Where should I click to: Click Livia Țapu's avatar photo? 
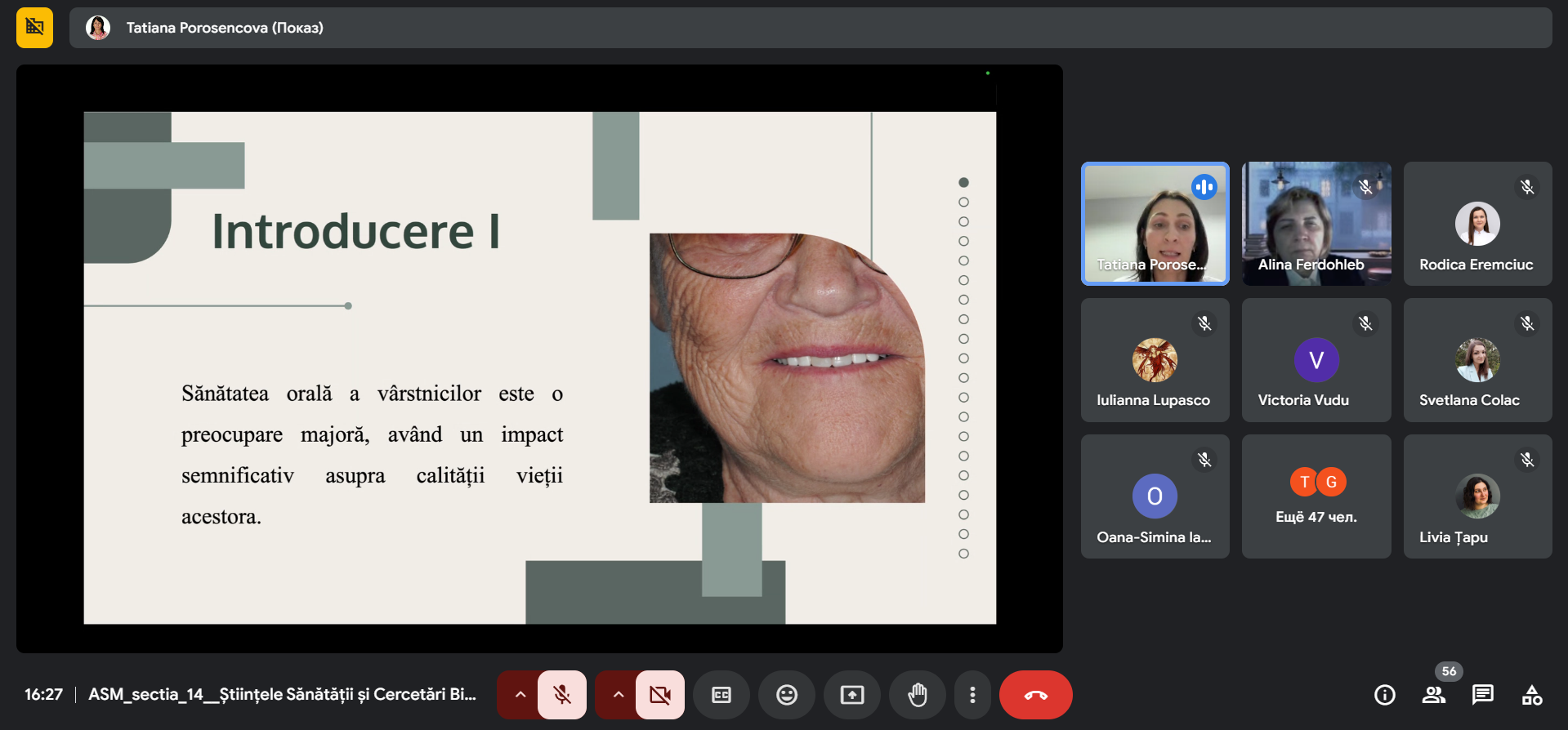(1477, 496)
